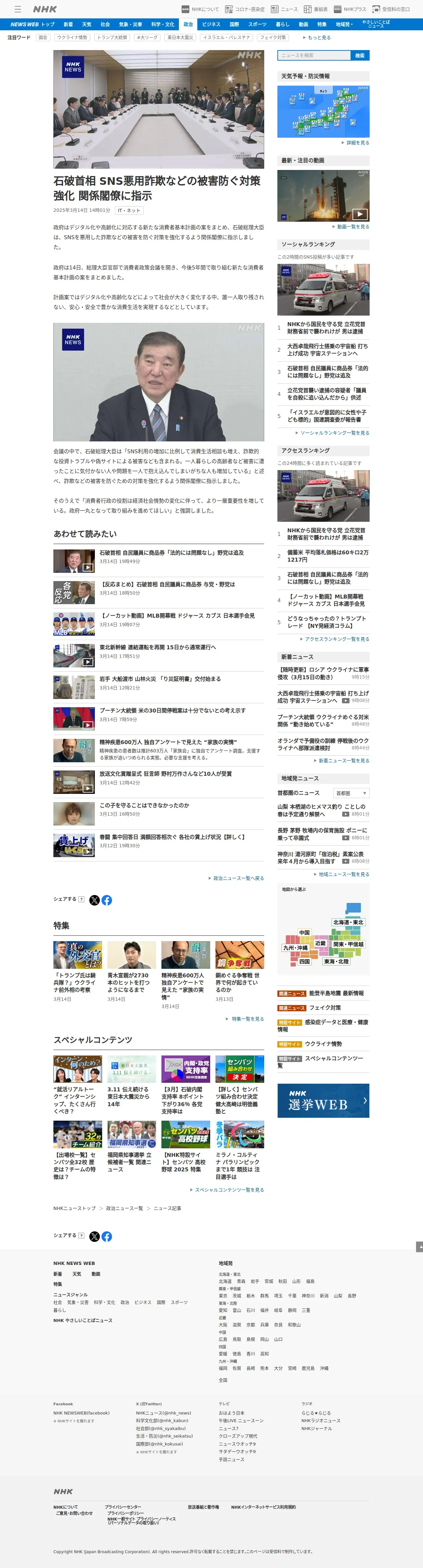Share the article on X below the related list
Viewport: 423px width, 1568px height.
[x=94, y=900]
